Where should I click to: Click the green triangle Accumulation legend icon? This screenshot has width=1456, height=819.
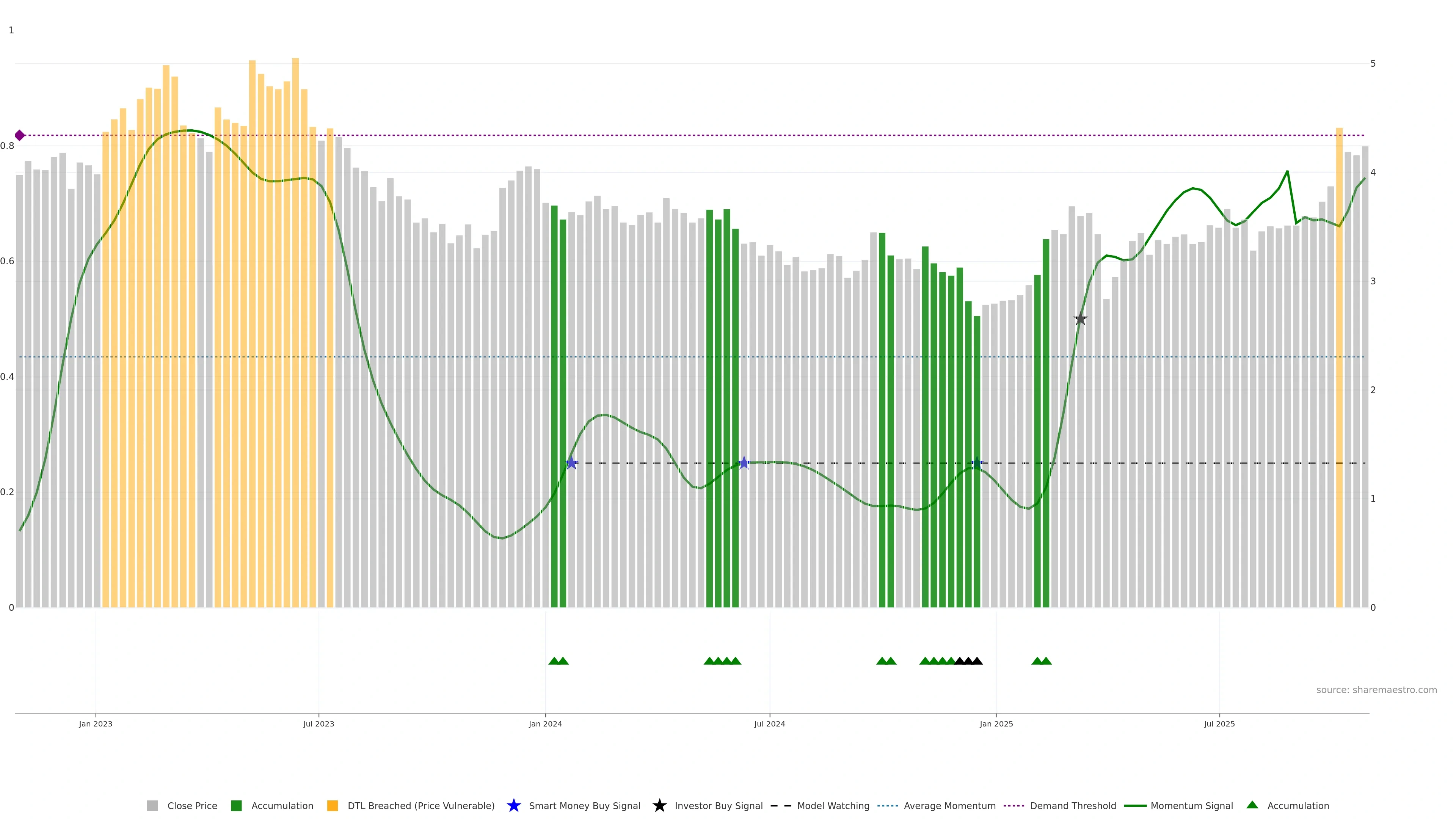[1252, 805]
